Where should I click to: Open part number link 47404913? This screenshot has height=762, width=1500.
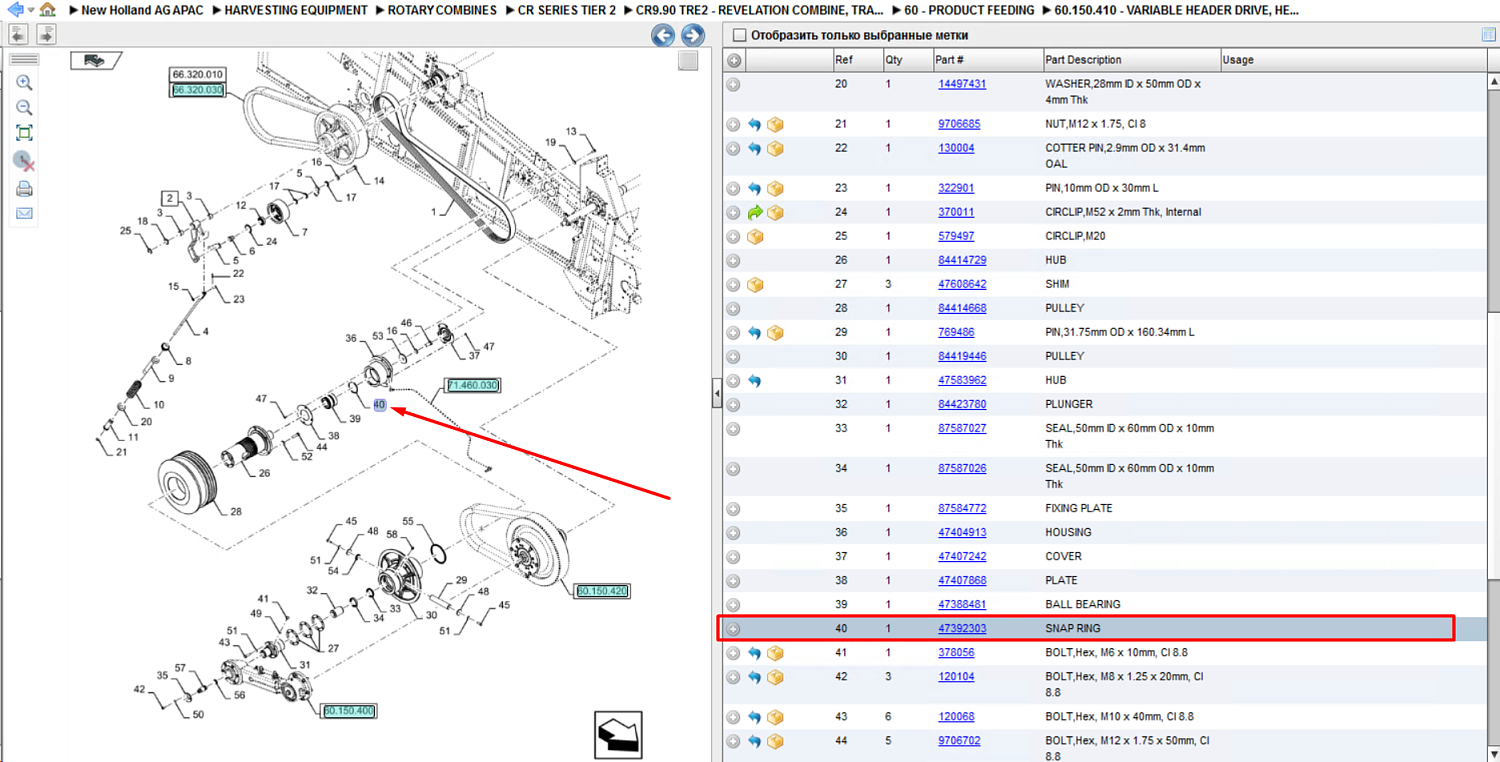pyautogui.click(x=962, y=532)
